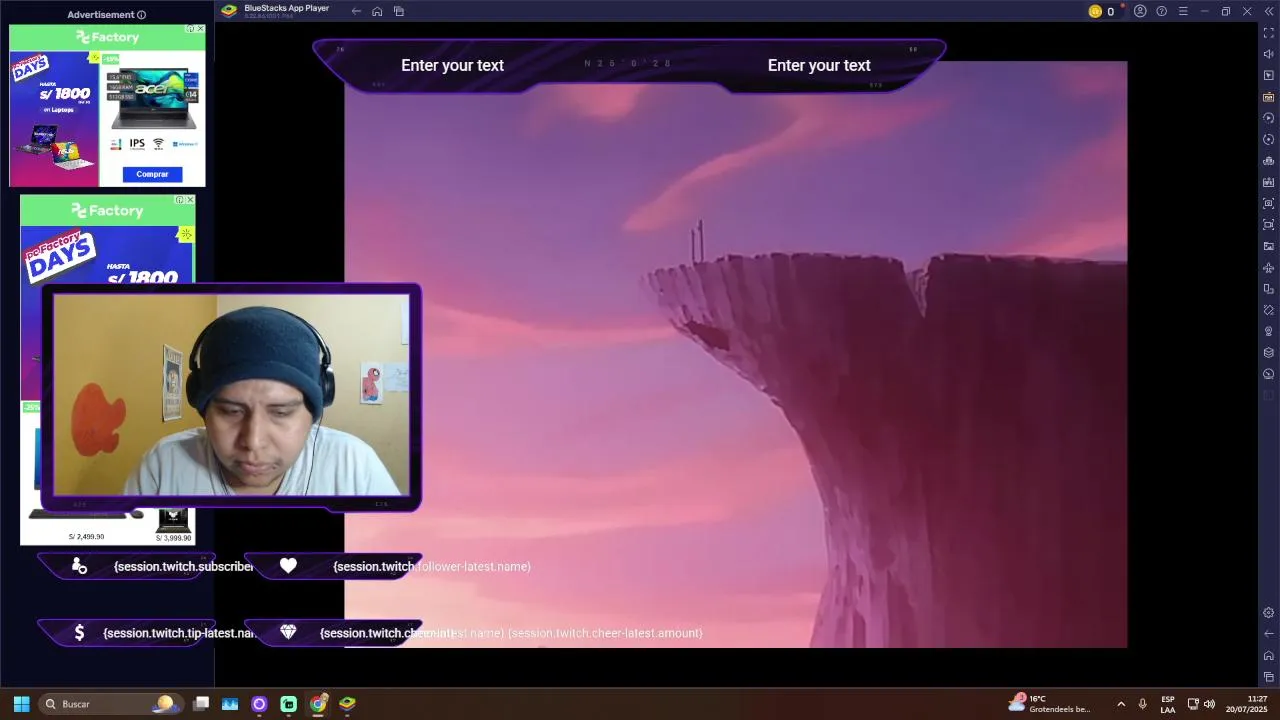Click the rotate screen icon in the side toolbar

(1269, 289)
